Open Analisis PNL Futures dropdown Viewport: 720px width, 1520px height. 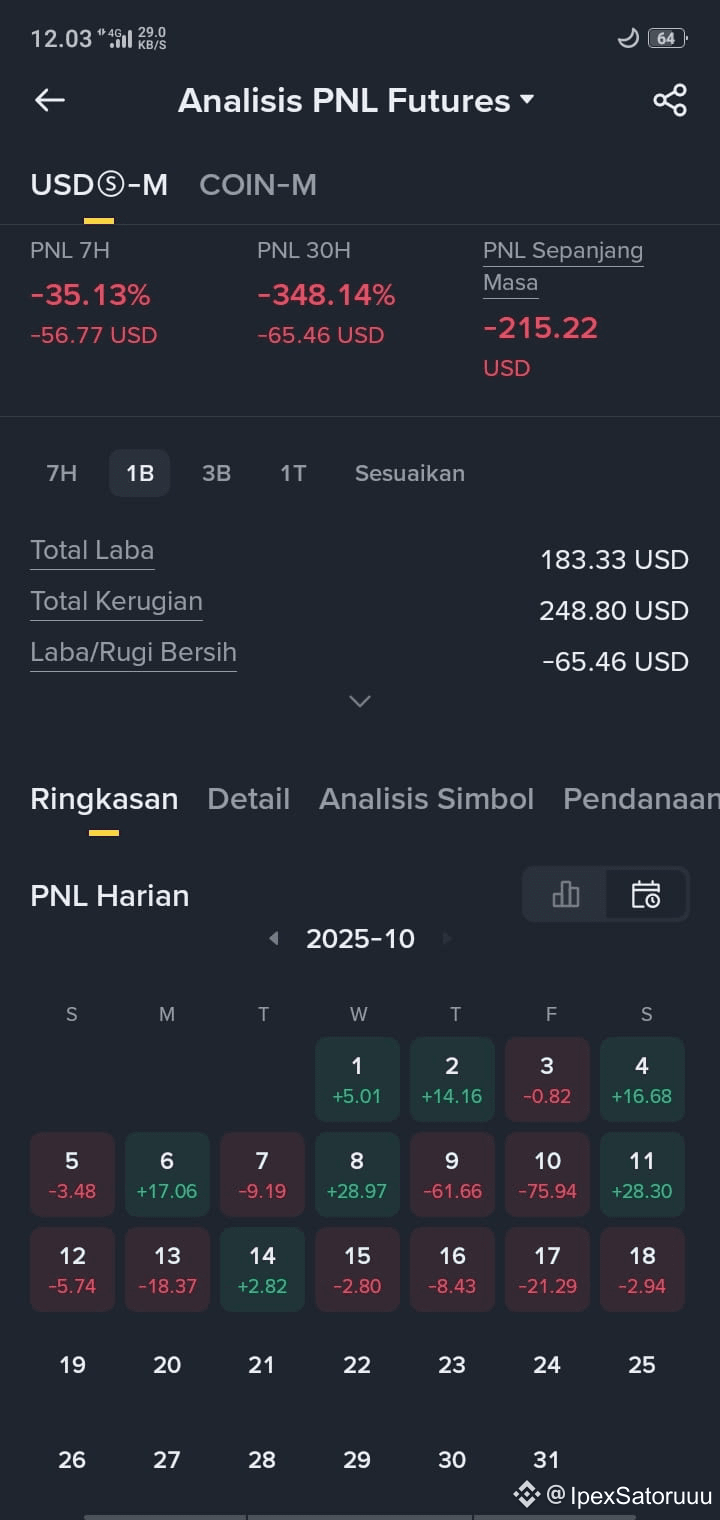point(356,100)
